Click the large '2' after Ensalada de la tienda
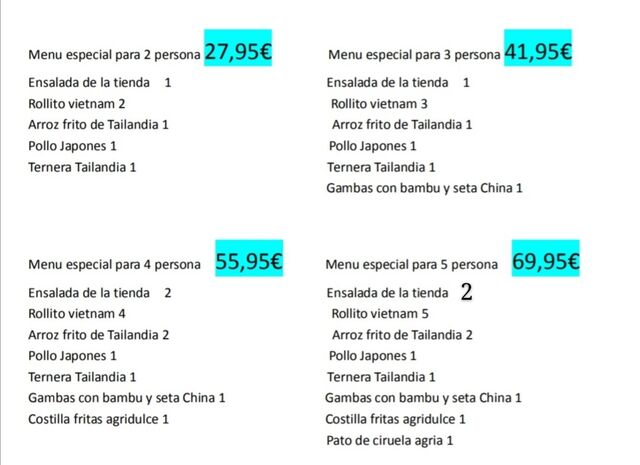The image size is (640, 465). (x=466, y=293)
